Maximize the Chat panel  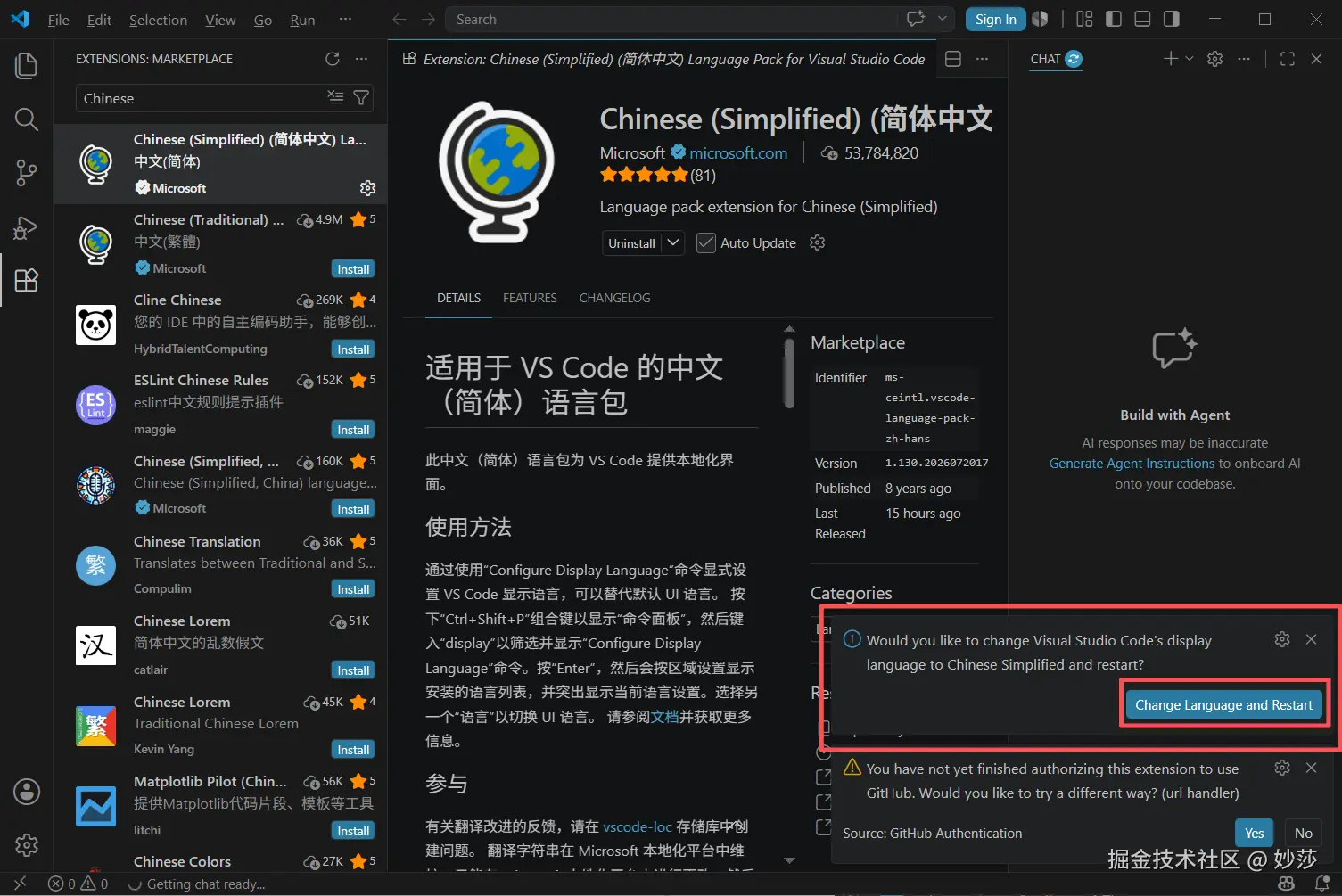tap(1288, 59)
